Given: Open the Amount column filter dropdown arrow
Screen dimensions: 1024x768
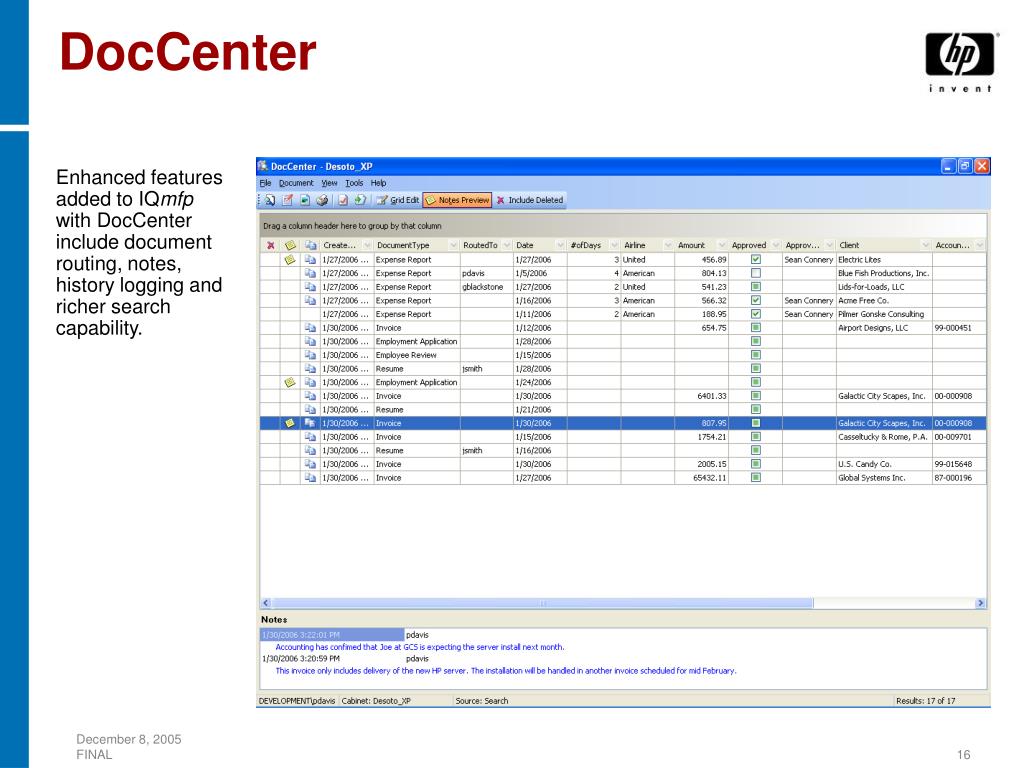Looking at the screenshot, I should tap(722, 246).
